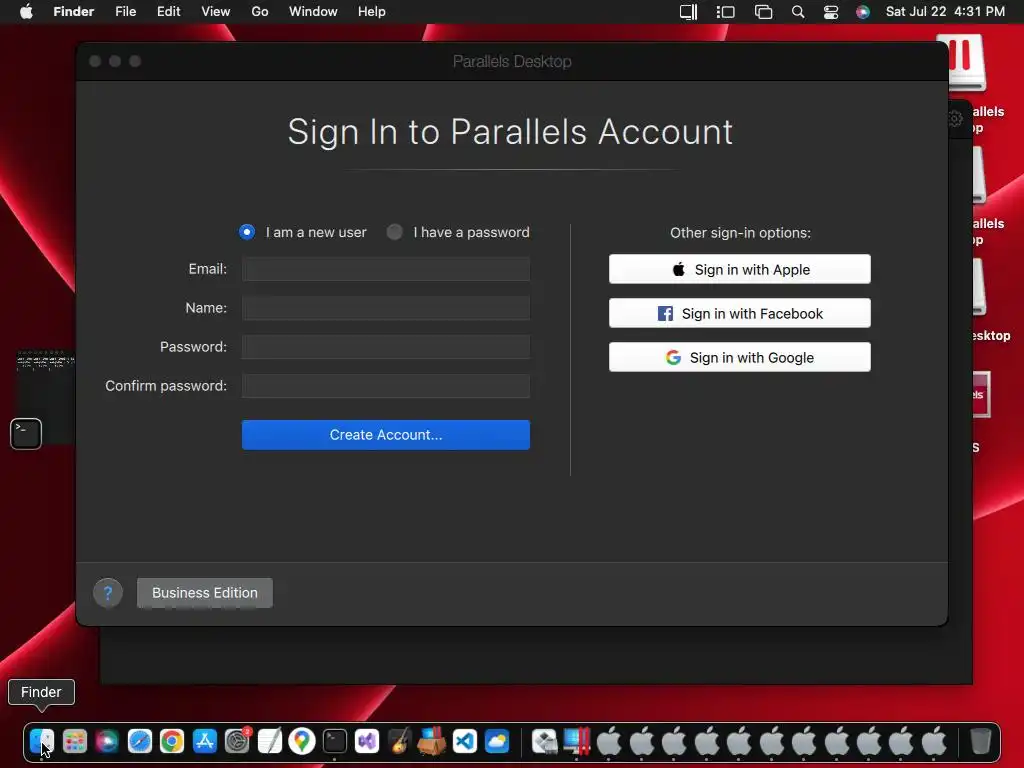Launch Visual Studio Code from Dock
This screenshot has width=1024, height=768.
coord(464,741)
